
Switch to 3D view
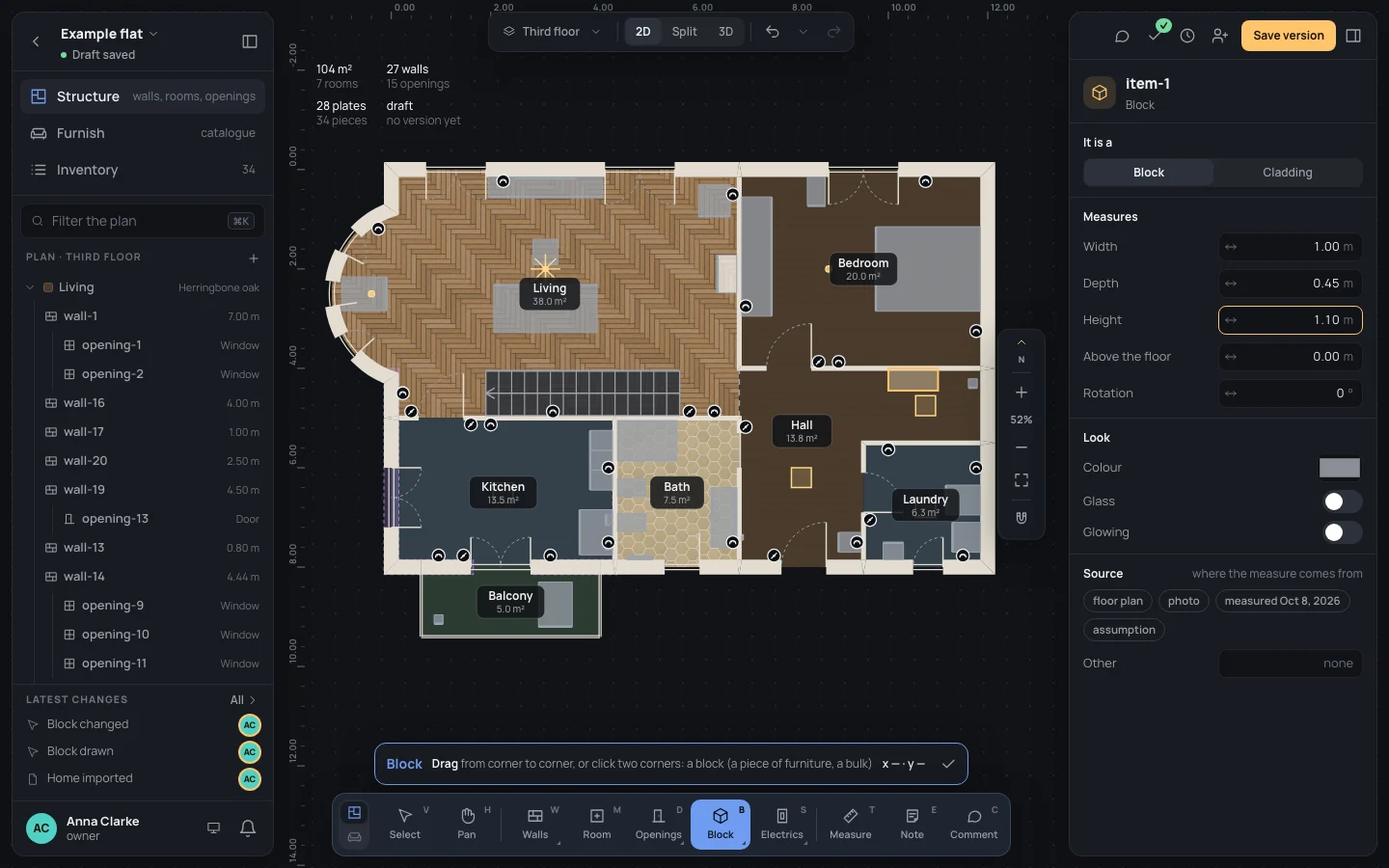coord(725,32)
